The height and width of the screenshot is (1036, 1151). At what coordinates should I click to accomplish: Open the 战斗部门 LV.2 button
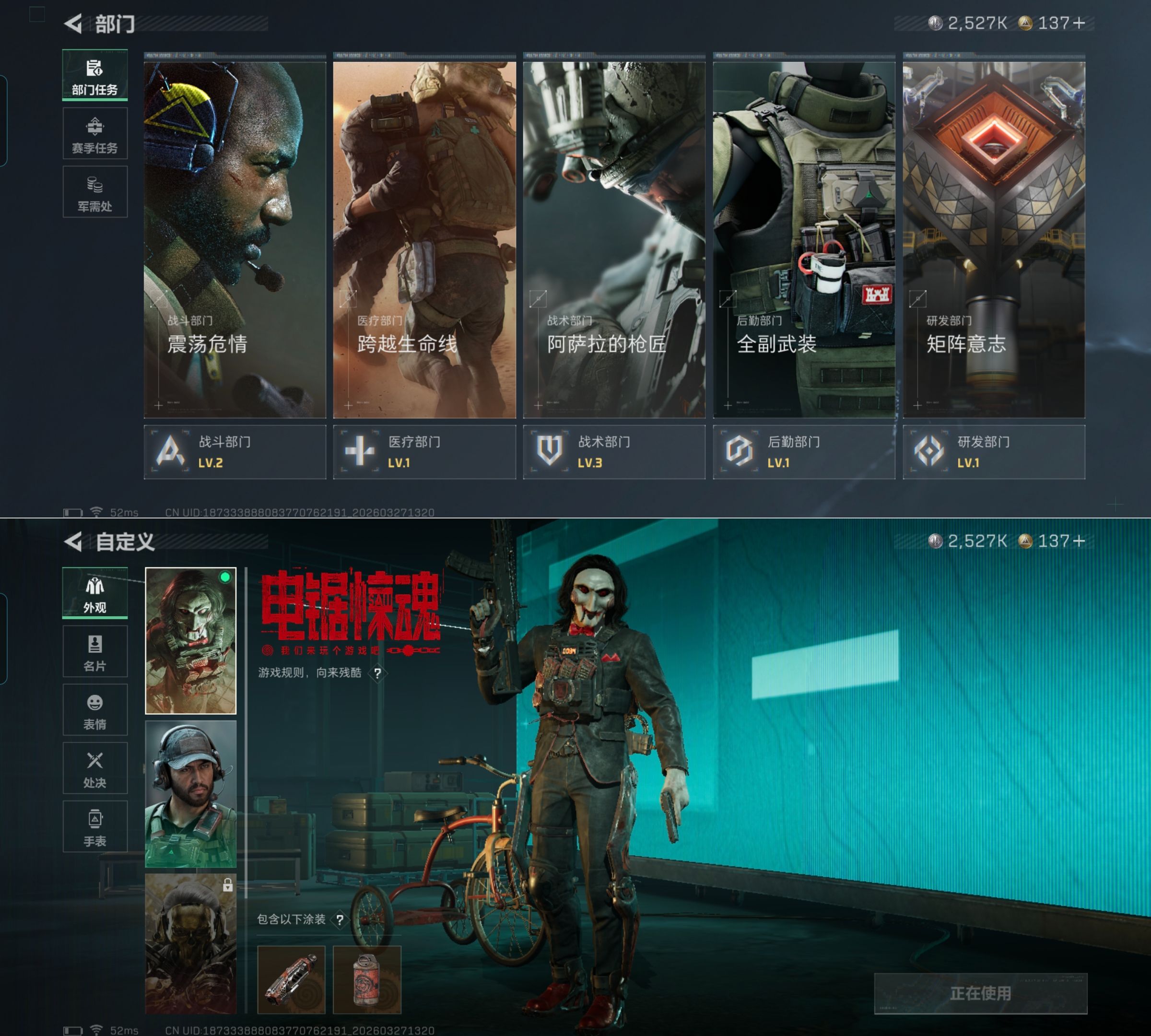[235, 452]
